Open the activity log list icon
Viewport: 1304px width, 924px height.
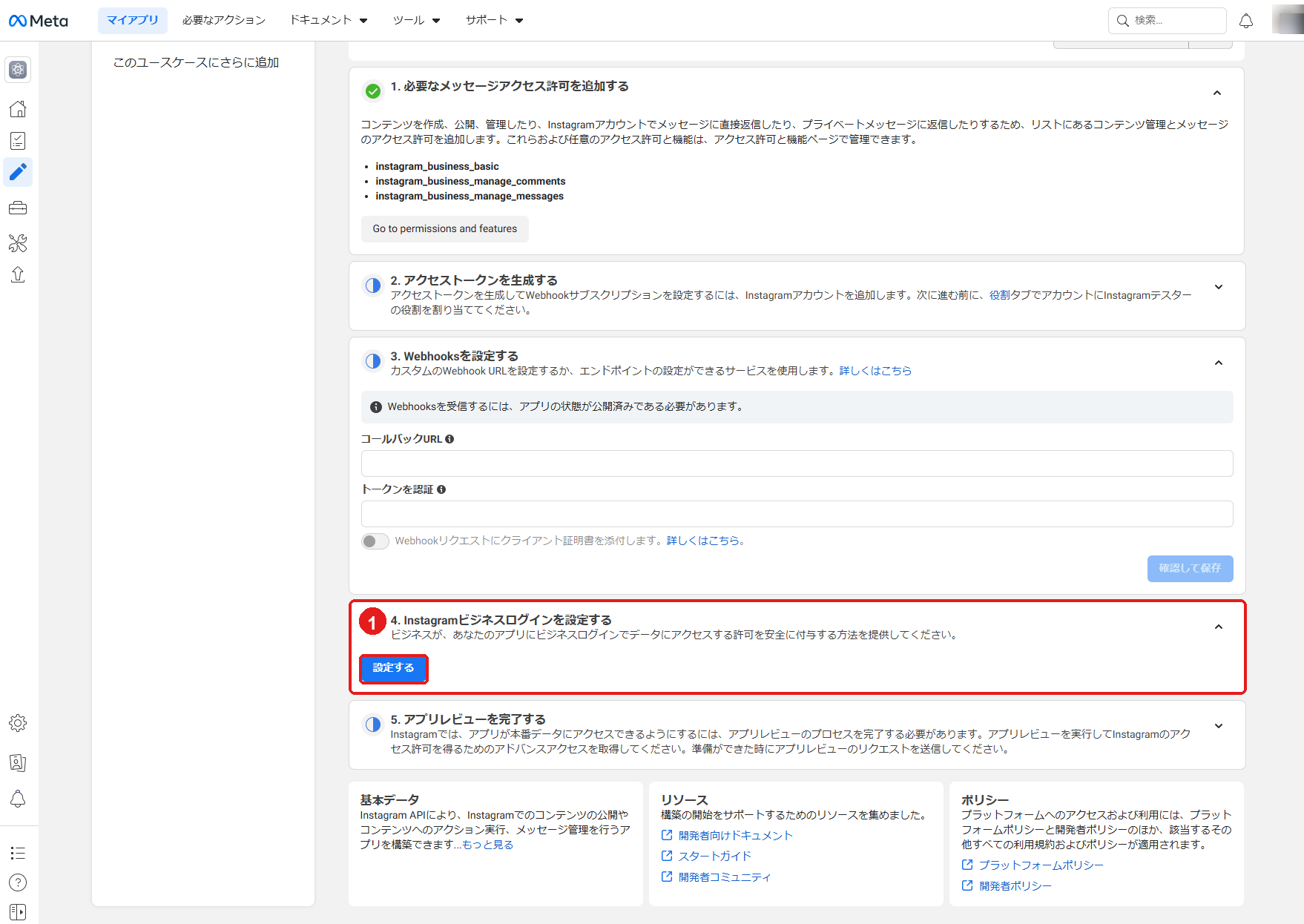(x=18, y=853)
